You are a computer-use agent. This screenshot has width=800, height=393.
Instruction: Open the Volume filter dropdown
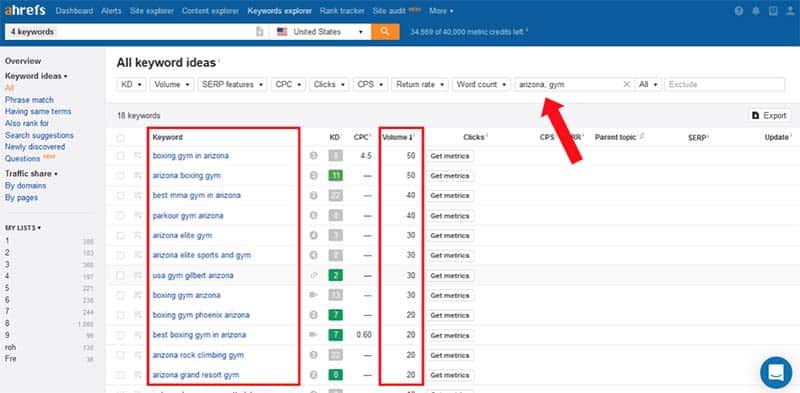tap(172, 84)
